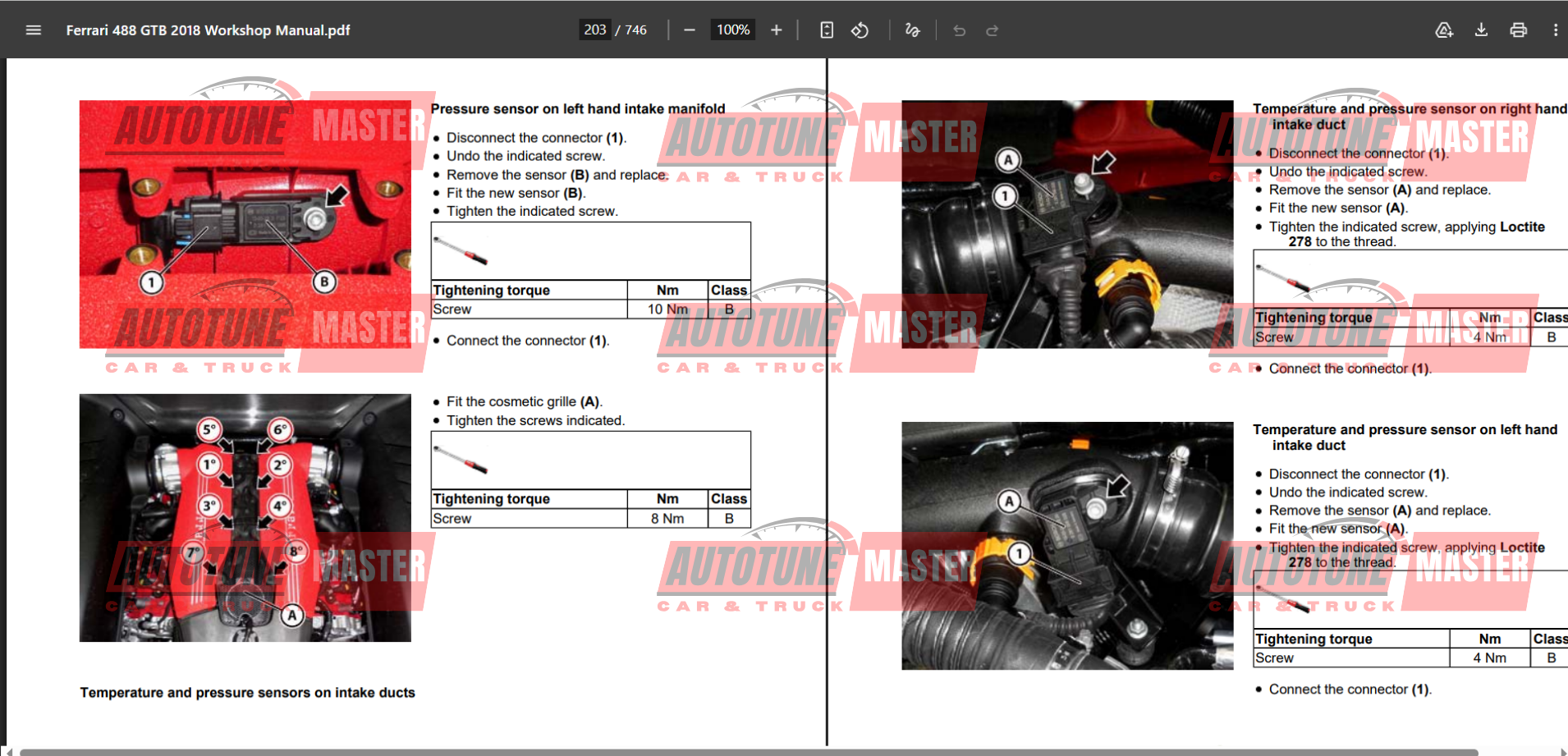Click "Tighten the screws indicated." line

[535, 420]
